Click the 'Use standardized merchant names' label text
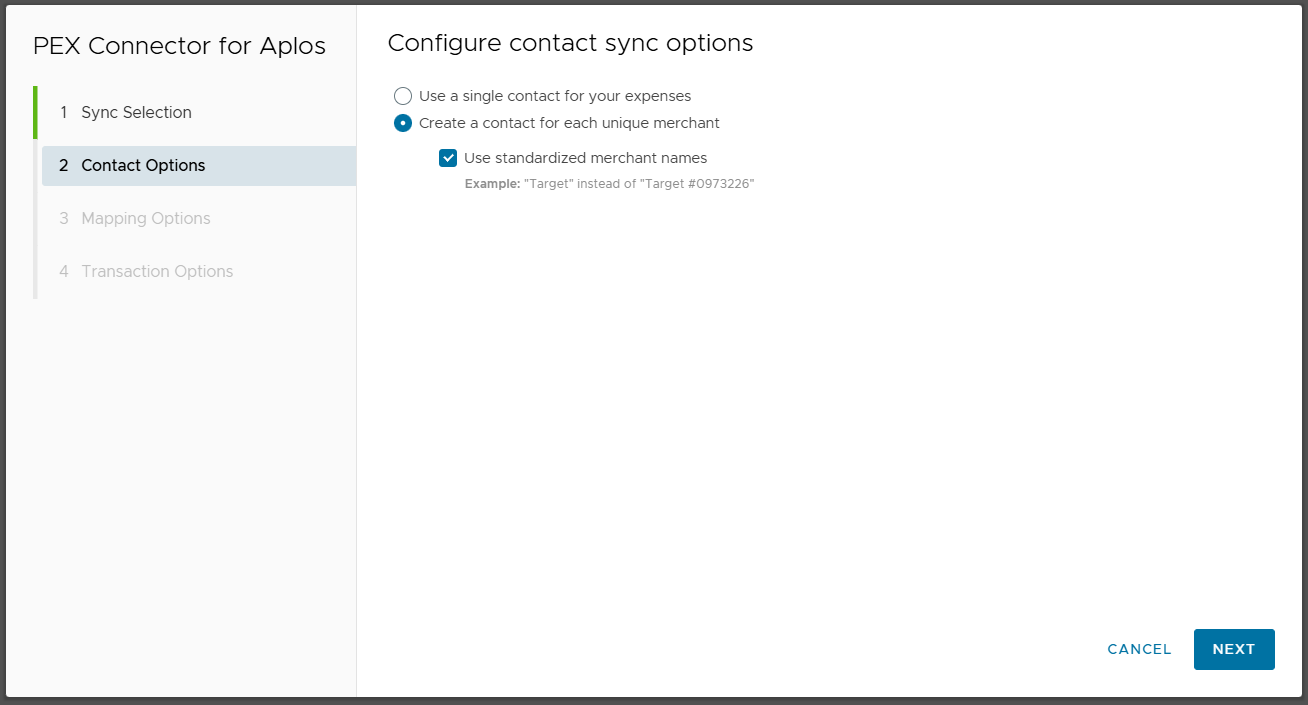Image resolution: width=1308 pixels, height=705 pixels. click(585, 158)
